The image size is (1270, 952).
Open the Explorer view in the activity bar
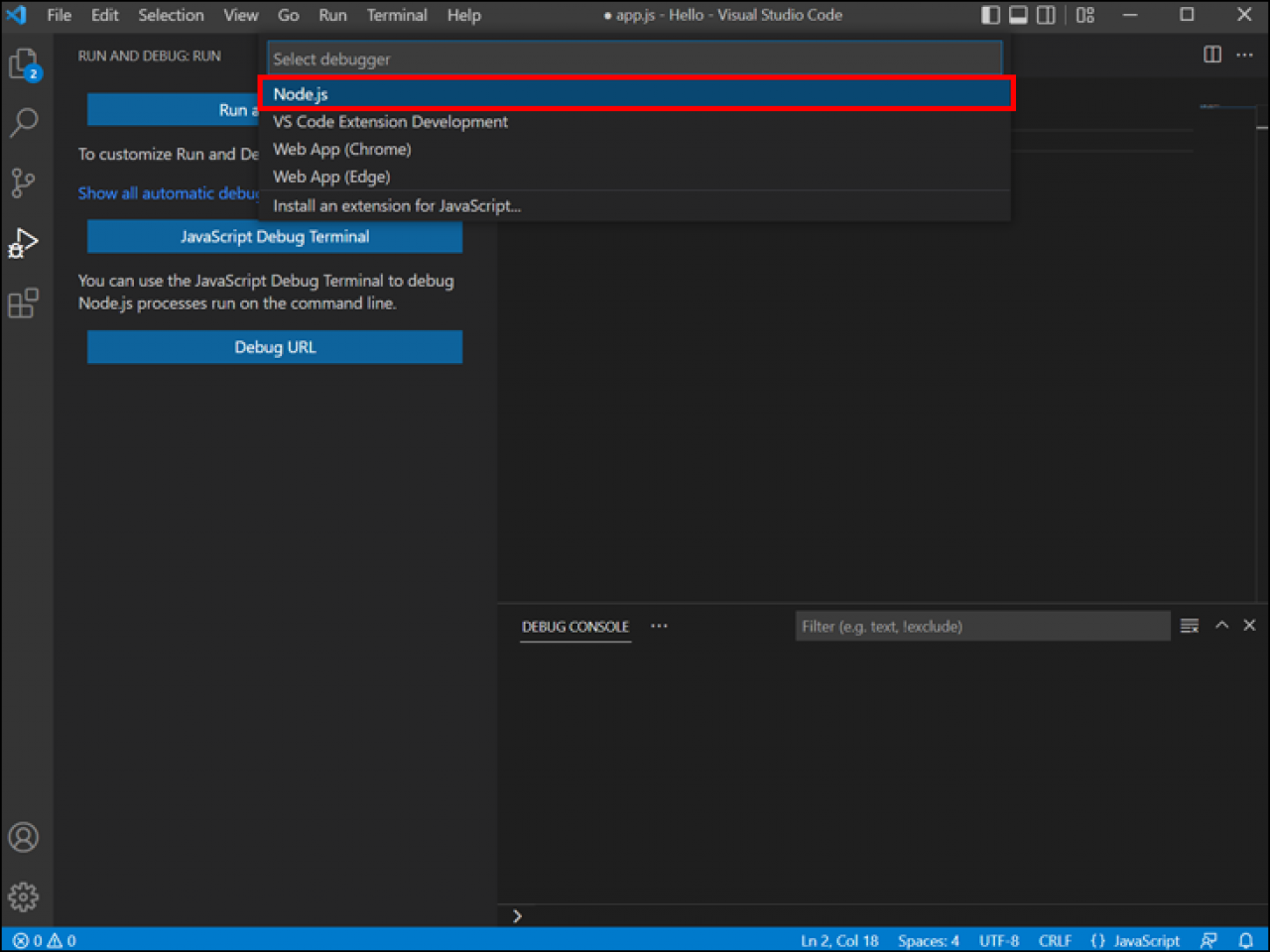(23, 62)
